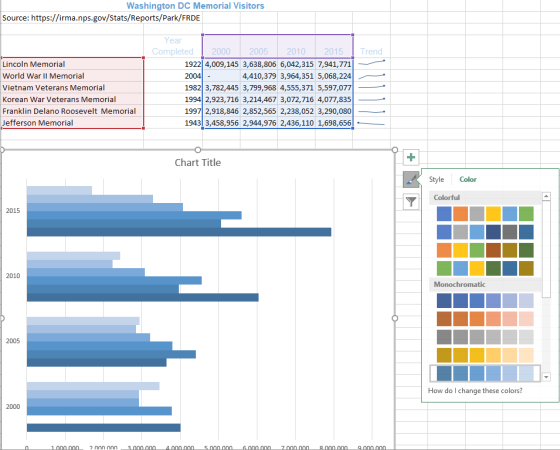Click the year completed cell 1922
Image resolution: width=560 pixels, height=450 pixels.
(173, 64)
